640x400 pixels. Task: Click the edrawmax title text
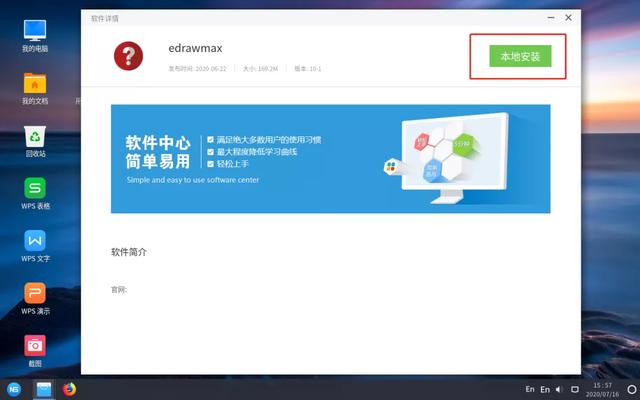pyautogui.click(x=196, y=48)
